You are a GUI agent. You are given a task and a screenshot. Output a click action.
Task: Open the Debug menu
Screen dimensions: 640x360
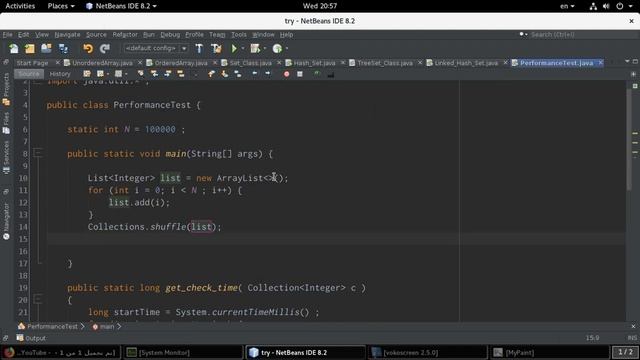170,35
